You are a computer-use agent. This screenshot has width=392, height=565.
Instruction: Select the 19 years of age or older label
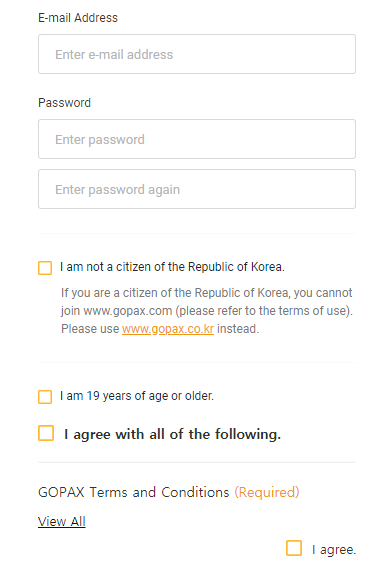point(137,396)
